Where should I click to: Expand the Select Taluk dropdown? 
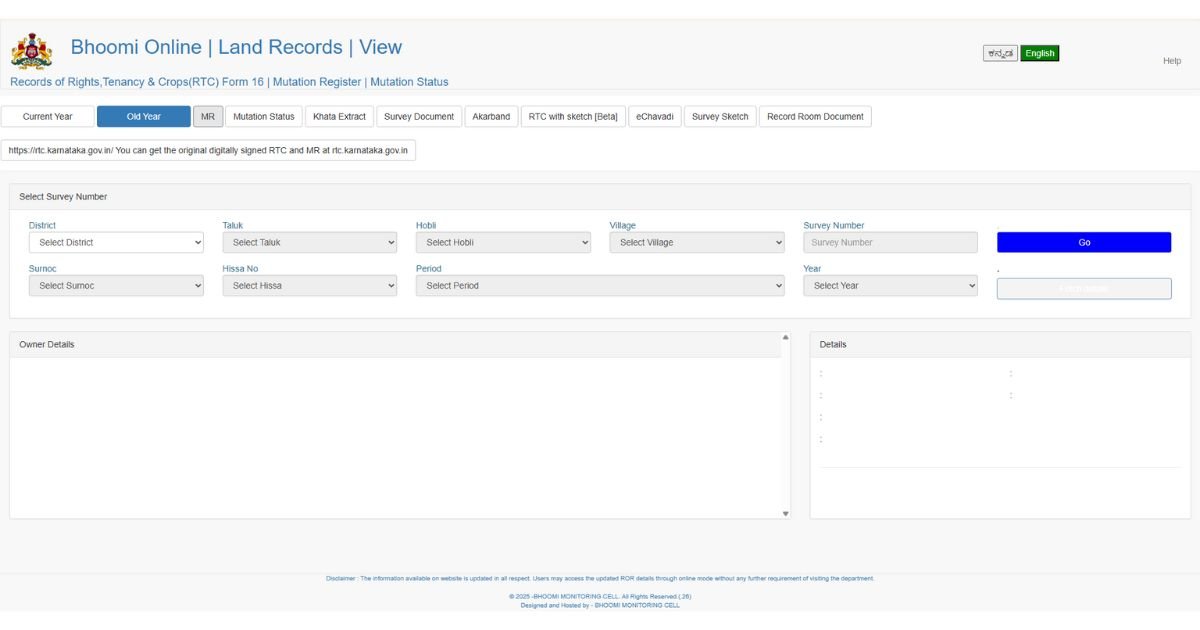point(310,243)
